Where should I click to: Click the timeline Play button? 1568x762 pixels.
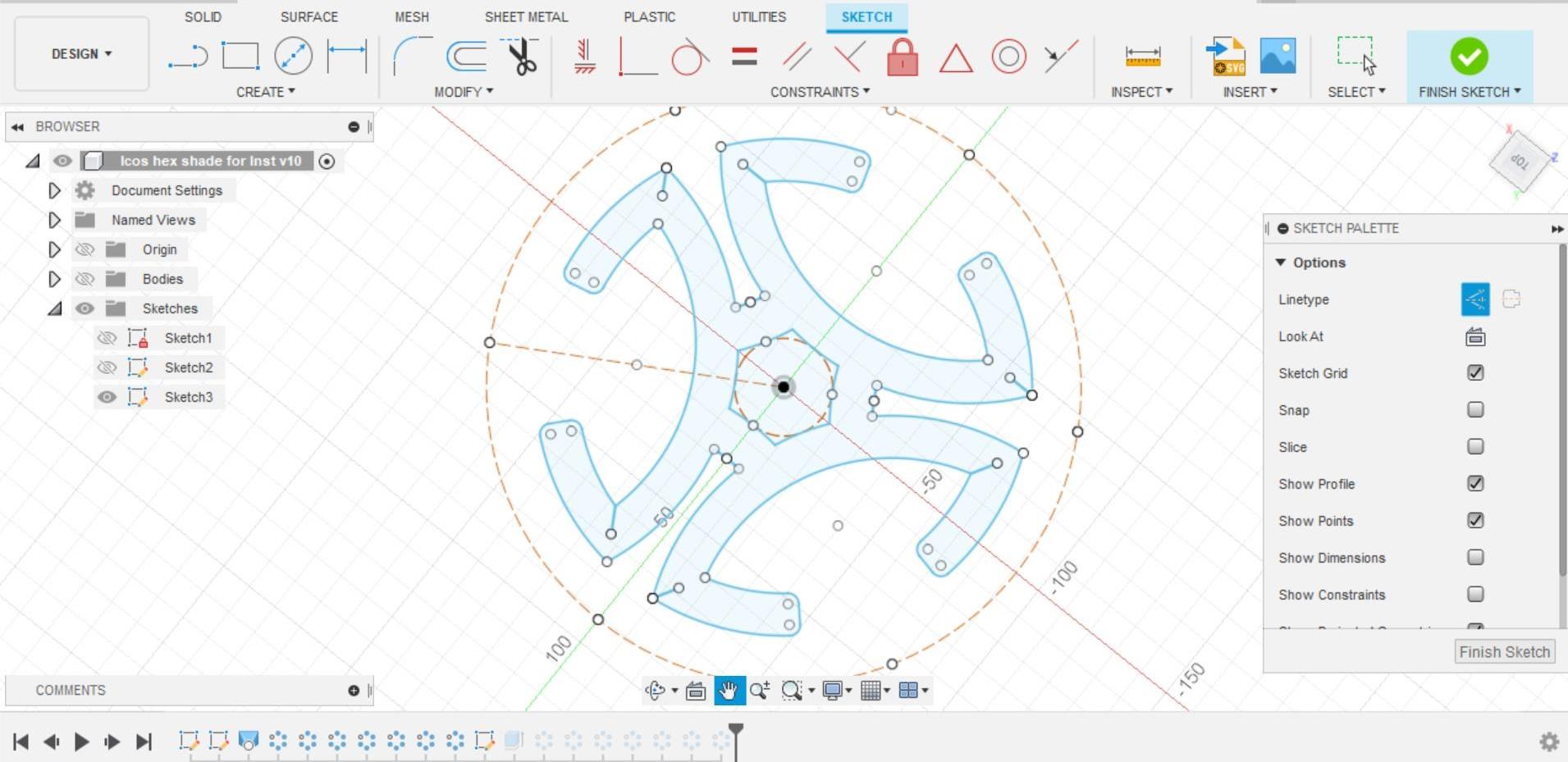(x=81, y=742)
